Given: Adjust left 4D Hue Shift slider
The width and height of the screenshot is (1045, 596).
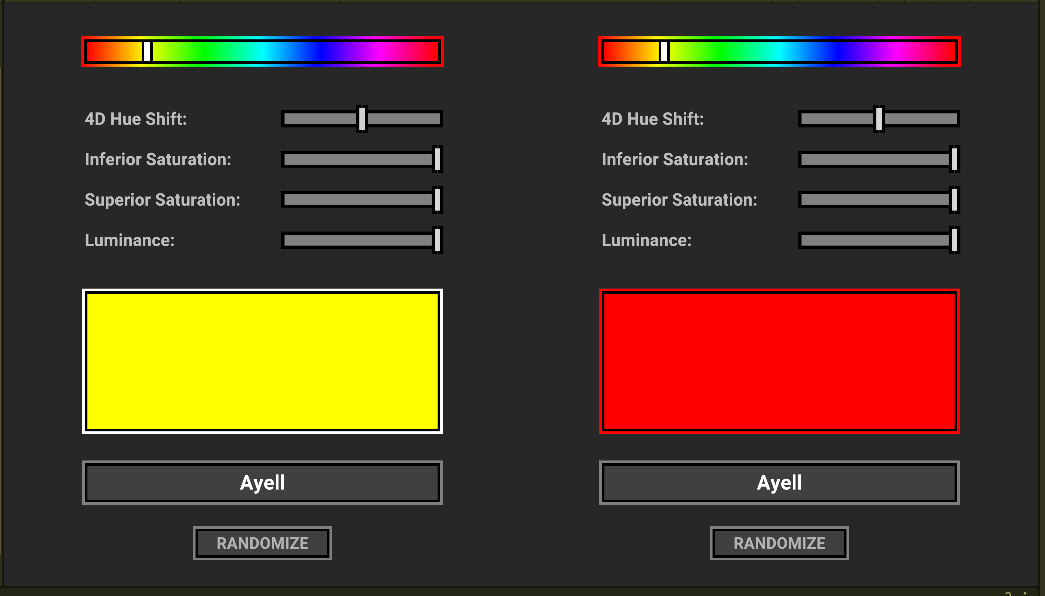Looking at the screenshot, I should click(362, 118).
